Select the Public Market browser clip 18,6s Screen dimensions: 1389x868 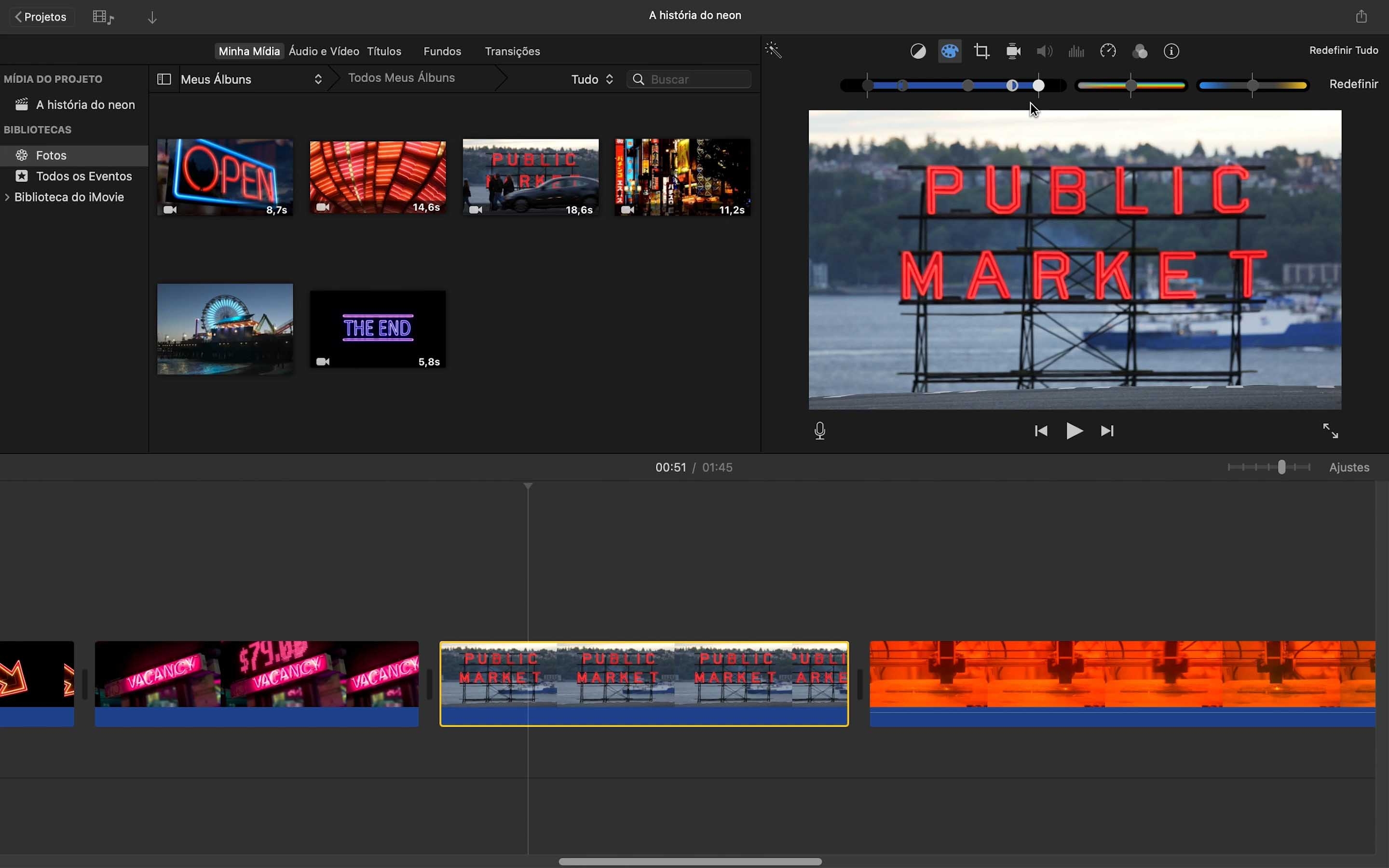pos(531,177)
